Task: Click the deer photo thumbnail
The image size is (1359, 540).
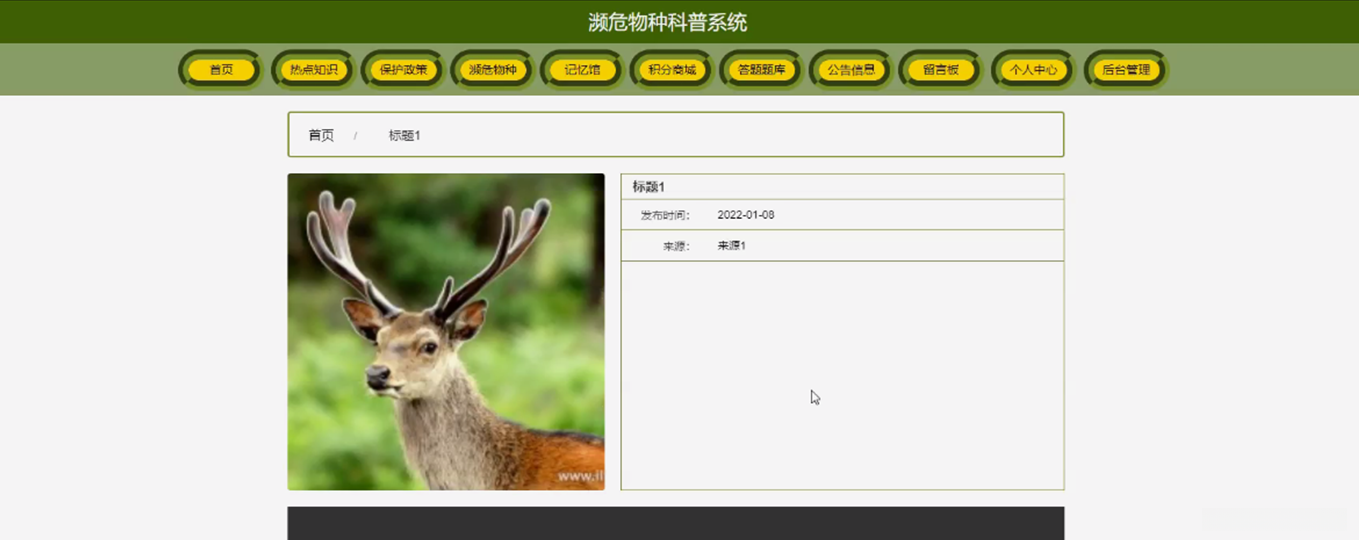Action: point(446,332)
